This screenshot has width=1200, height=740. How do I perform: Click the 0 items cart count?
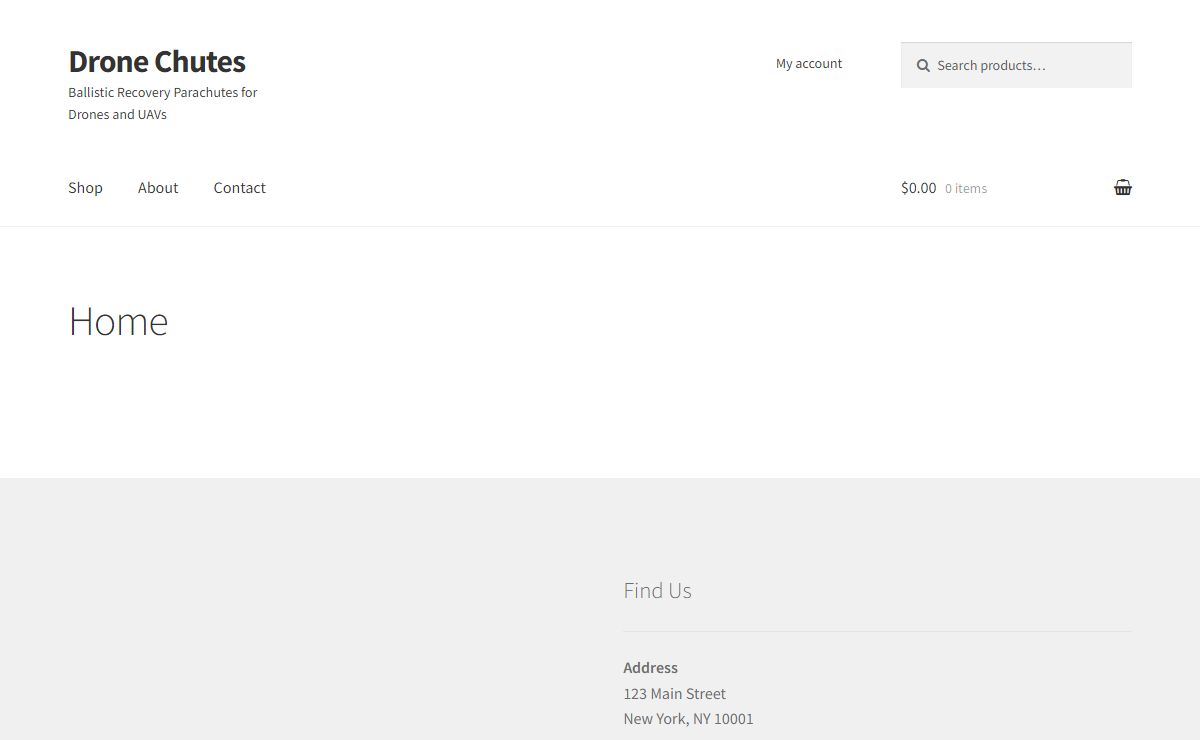966,188
